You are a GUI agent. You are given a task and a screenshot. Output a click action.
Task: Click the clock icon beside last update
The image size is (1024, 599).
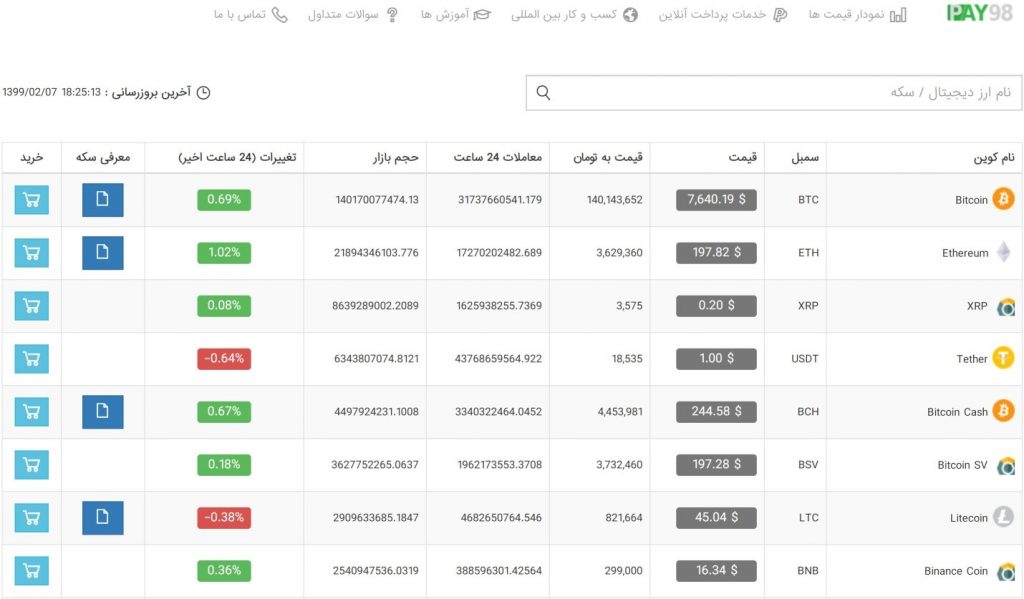click(204, 93)
